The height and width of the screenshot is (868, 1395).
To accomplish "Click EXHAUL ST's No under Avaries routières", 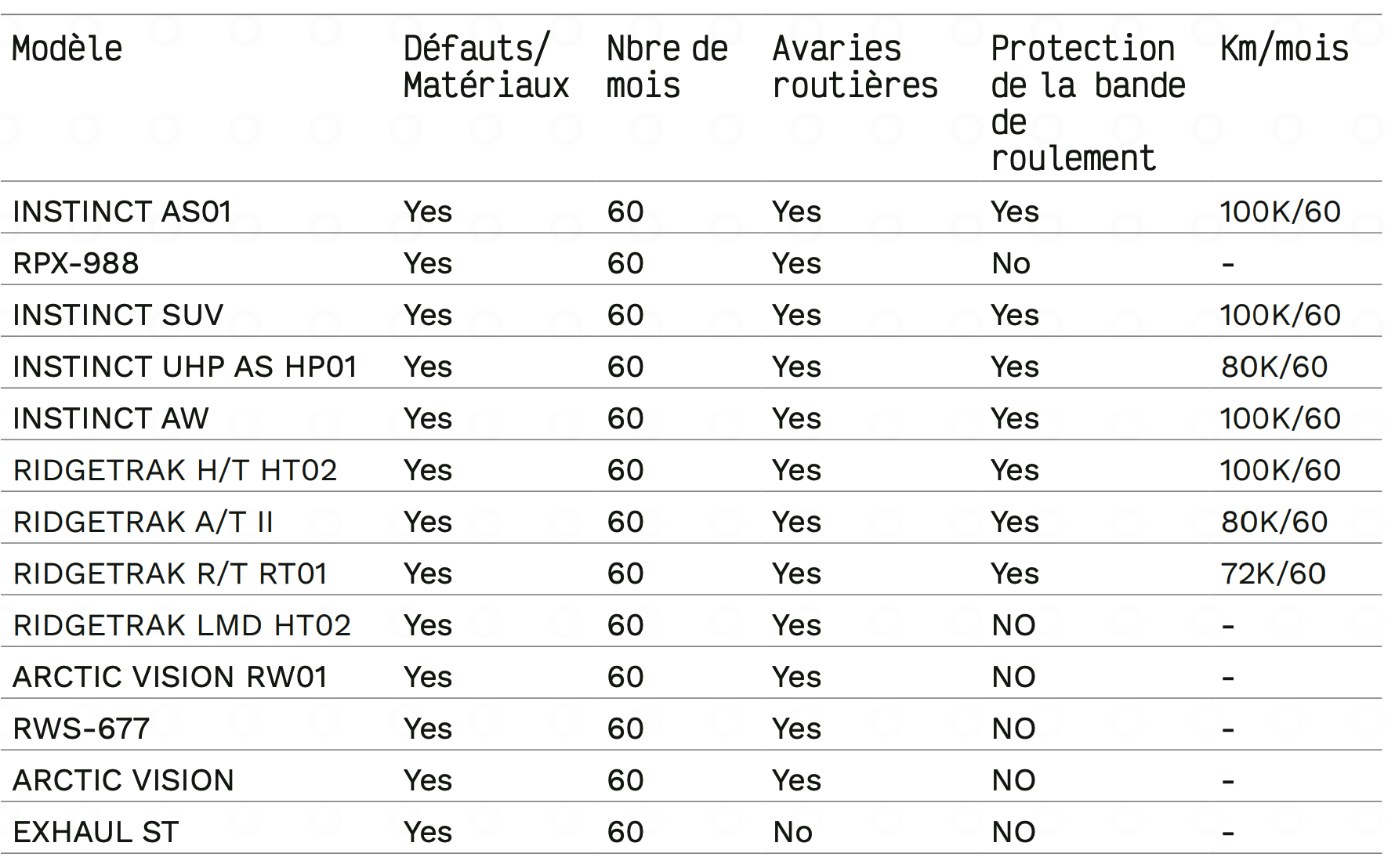I will point(792,832).
